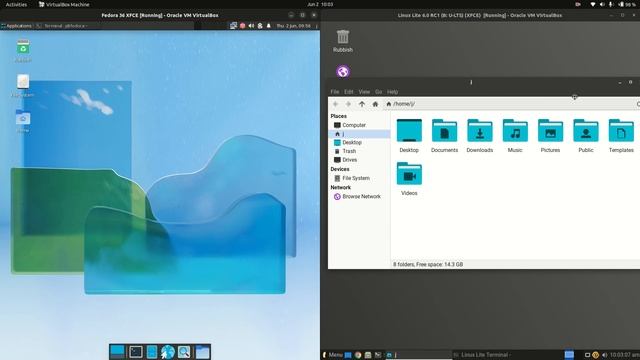640x360 pixels.
Task: Open home folder from Fedora dock
Action: [202, 351]
